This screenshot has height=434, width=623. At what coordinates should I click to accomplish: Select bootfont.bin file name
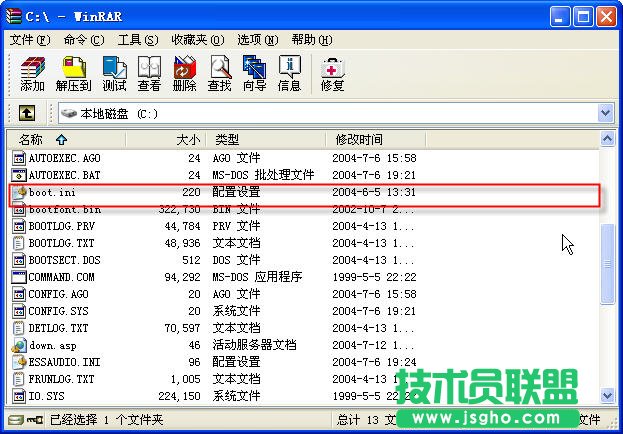pos(65,209)
